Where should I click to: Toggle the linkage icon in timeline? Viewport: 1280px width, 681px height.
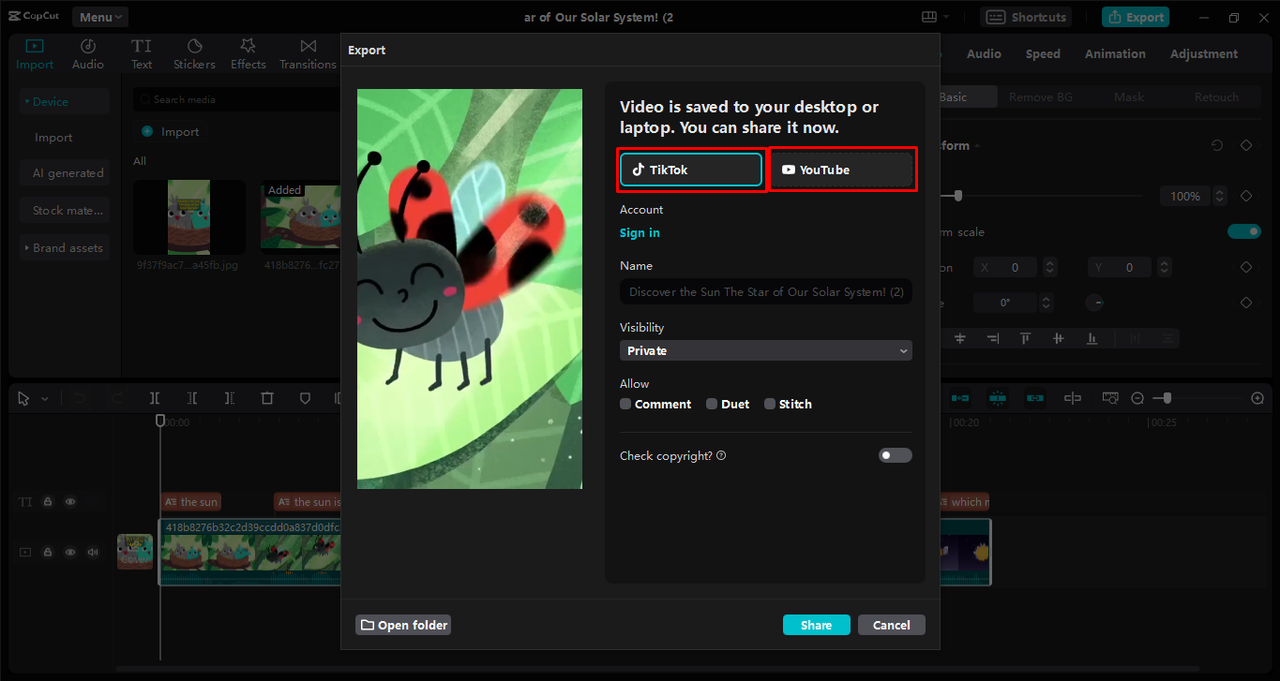click(x=1035, y=398)
